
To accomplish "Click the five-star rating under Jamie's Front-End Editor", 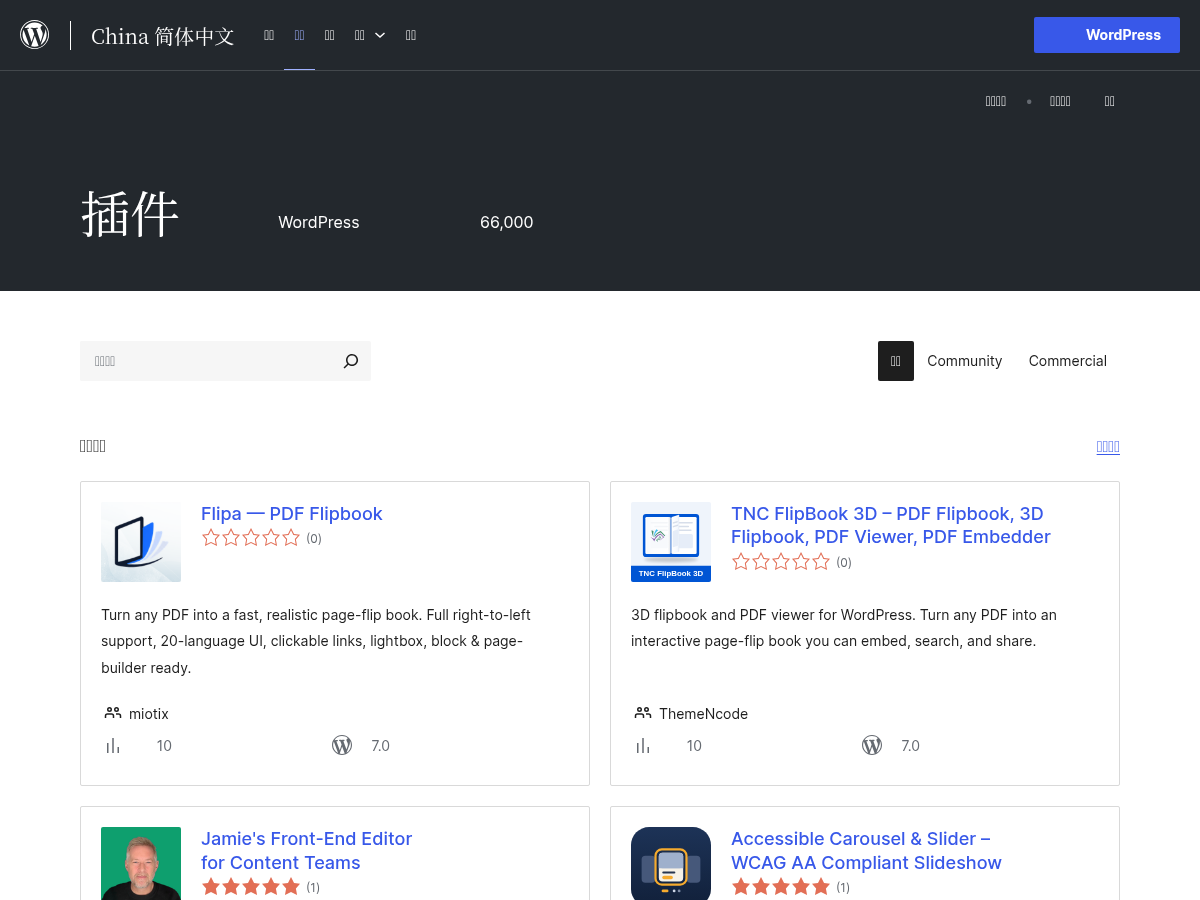I will pyautogui.click(x=251, y=887).
